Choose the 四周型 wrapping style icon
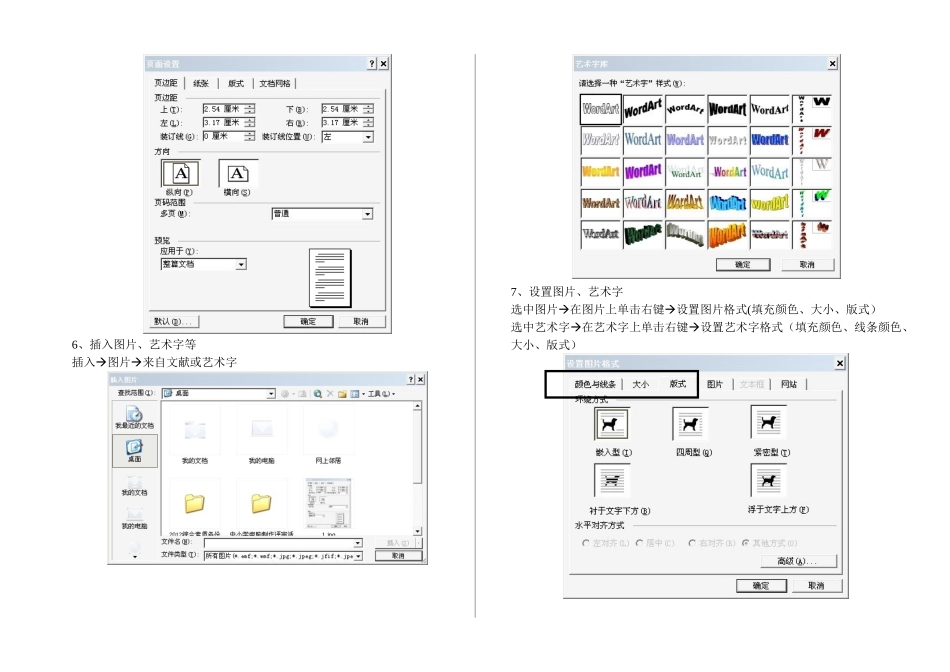 point(690,423)
